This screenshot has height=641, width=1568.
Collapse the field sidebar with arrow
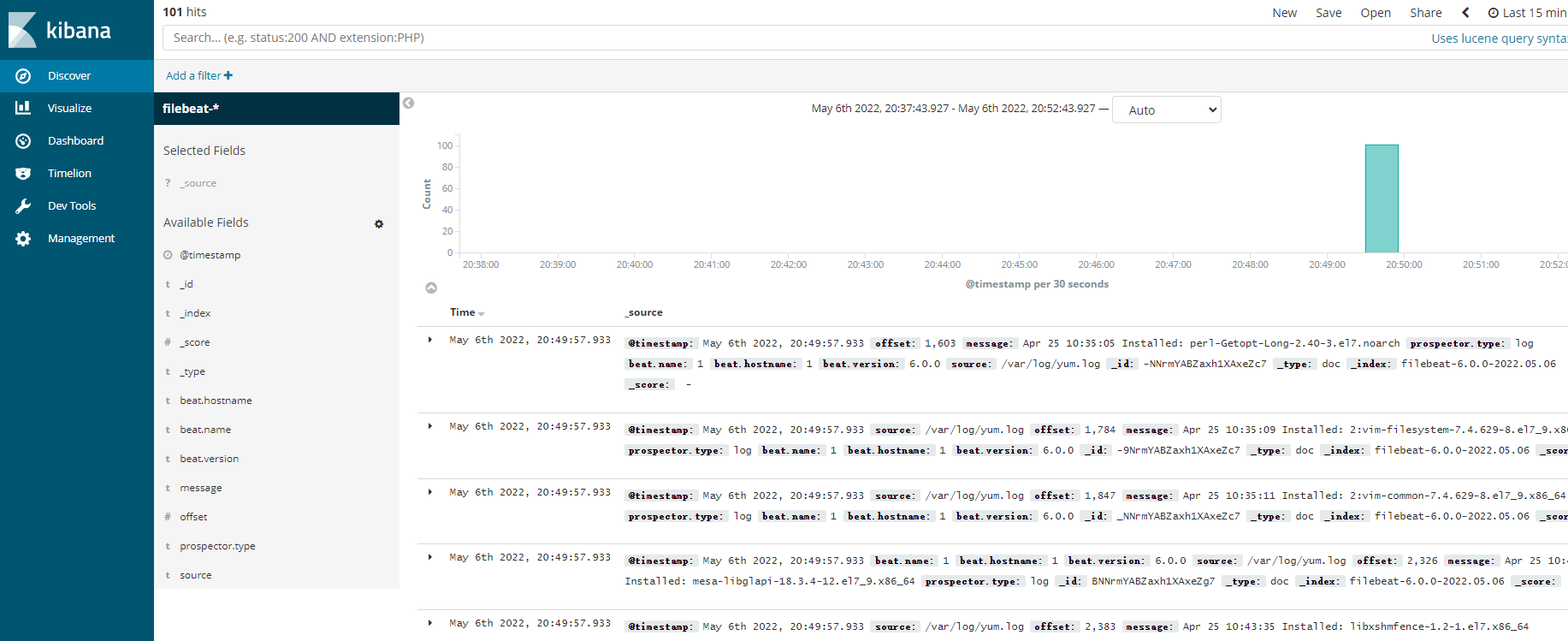[409, 104]
